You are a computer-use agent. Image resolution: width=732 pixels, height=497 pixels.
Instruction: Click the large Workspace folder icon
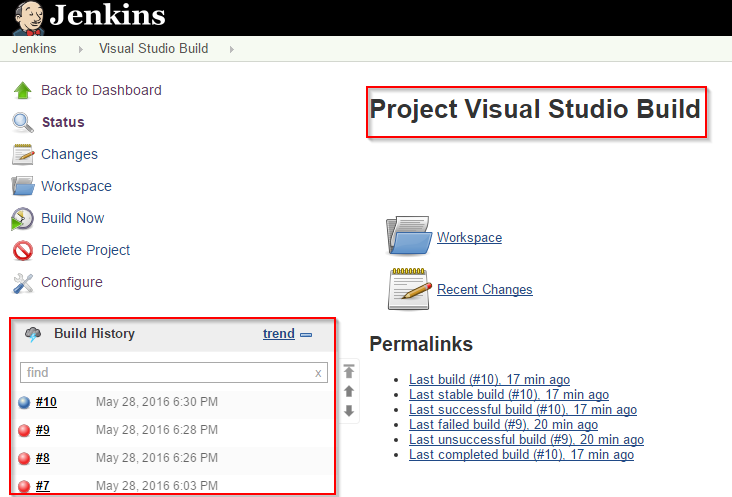(409, 235)
